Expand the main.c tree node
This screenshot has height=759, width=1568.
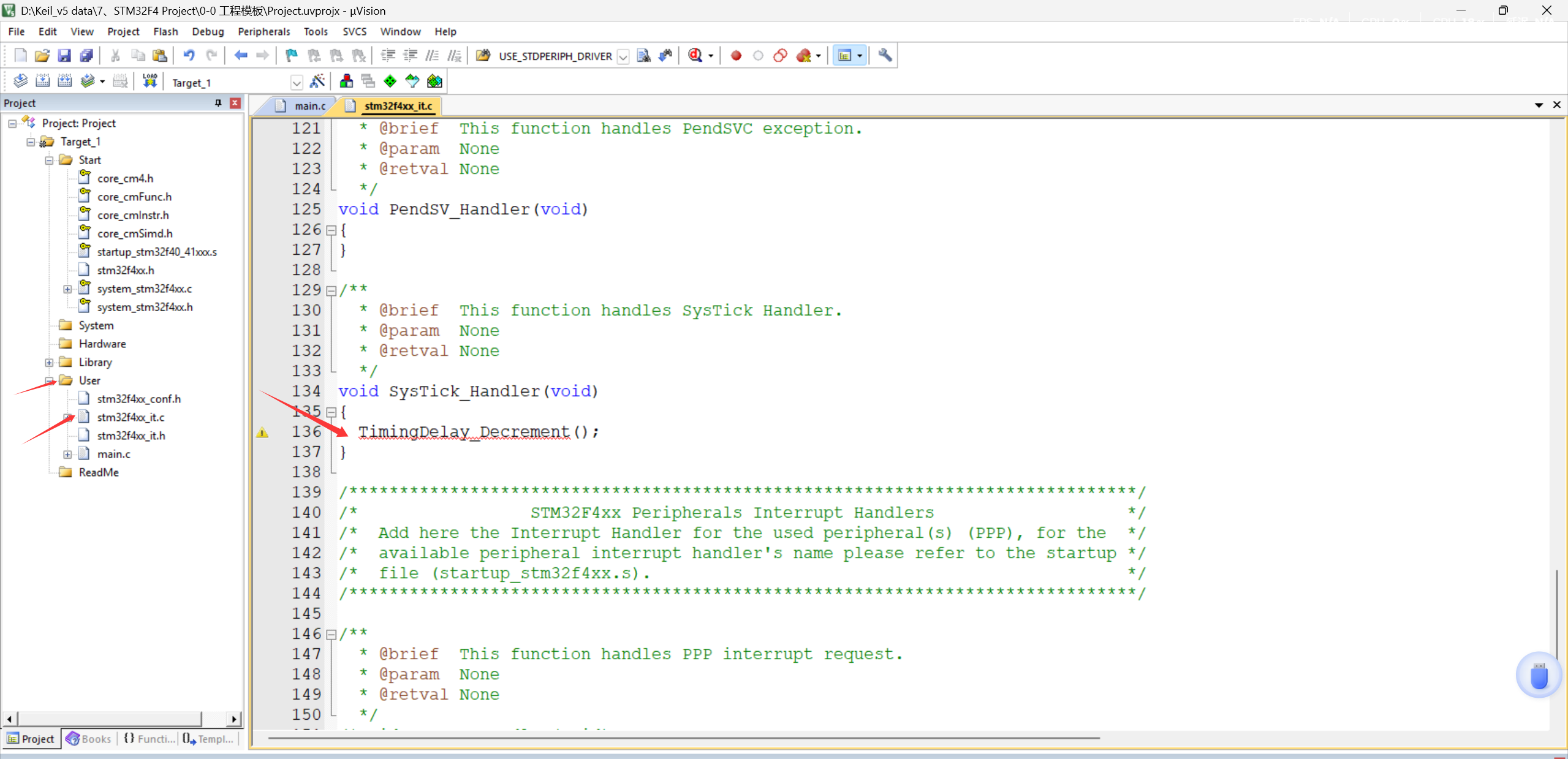(x=67, y=455)
